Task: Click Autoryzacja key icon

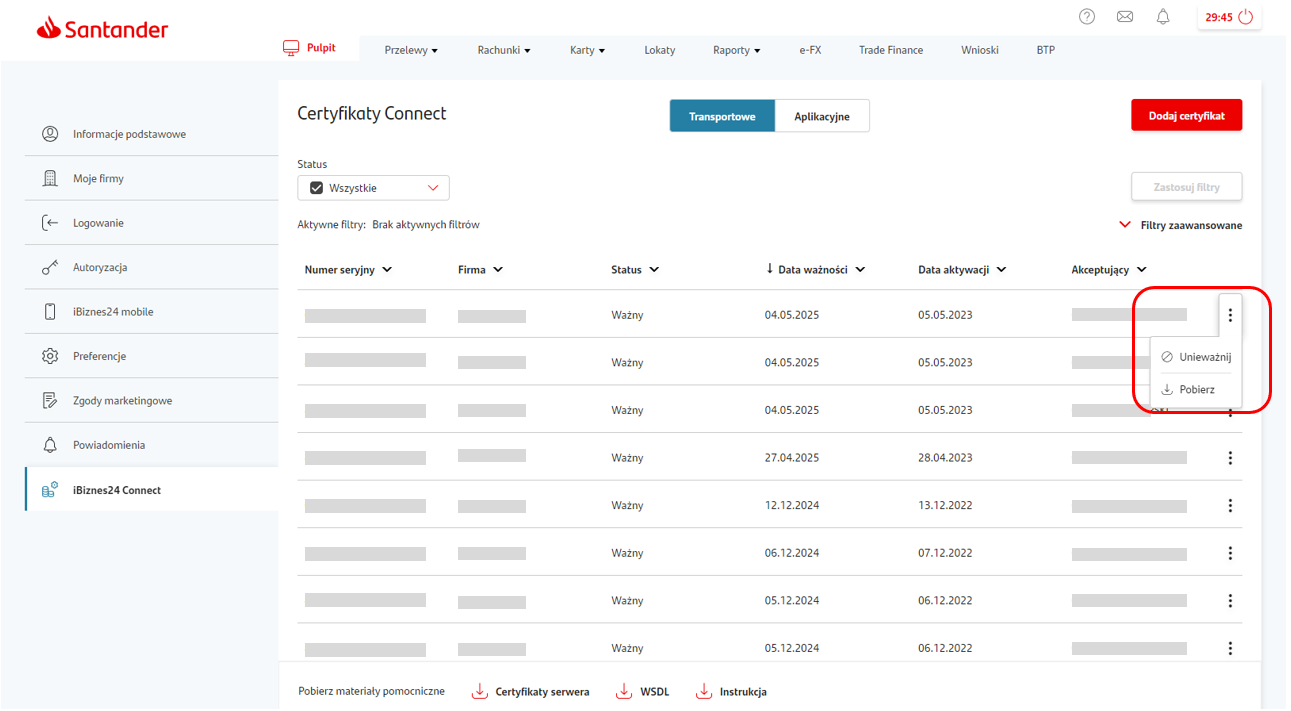Action: pyautogui.click(x=50, y=267)
